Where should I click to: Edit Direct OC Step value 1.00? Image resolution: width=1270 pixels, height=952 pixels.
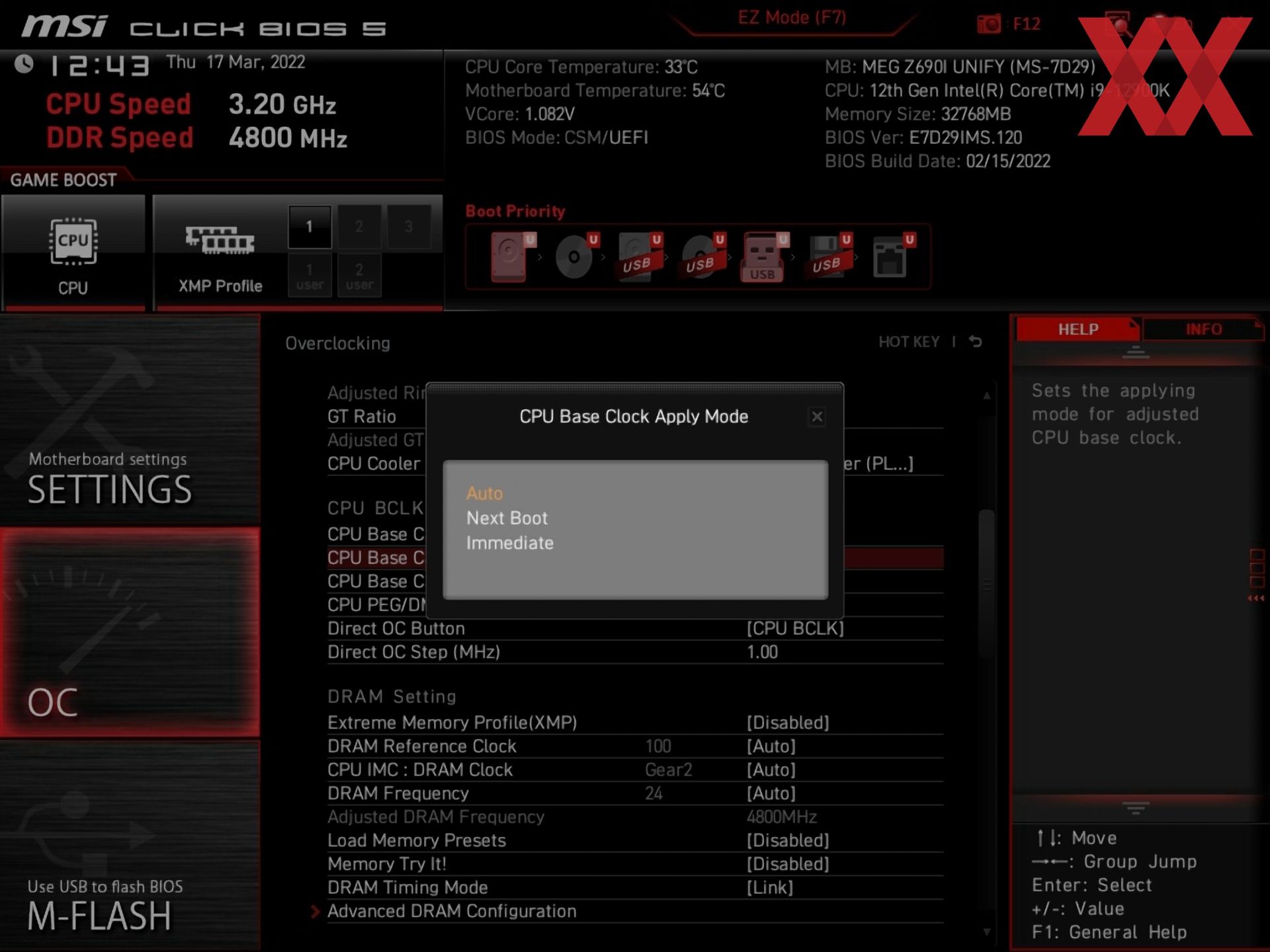[762, 652]
